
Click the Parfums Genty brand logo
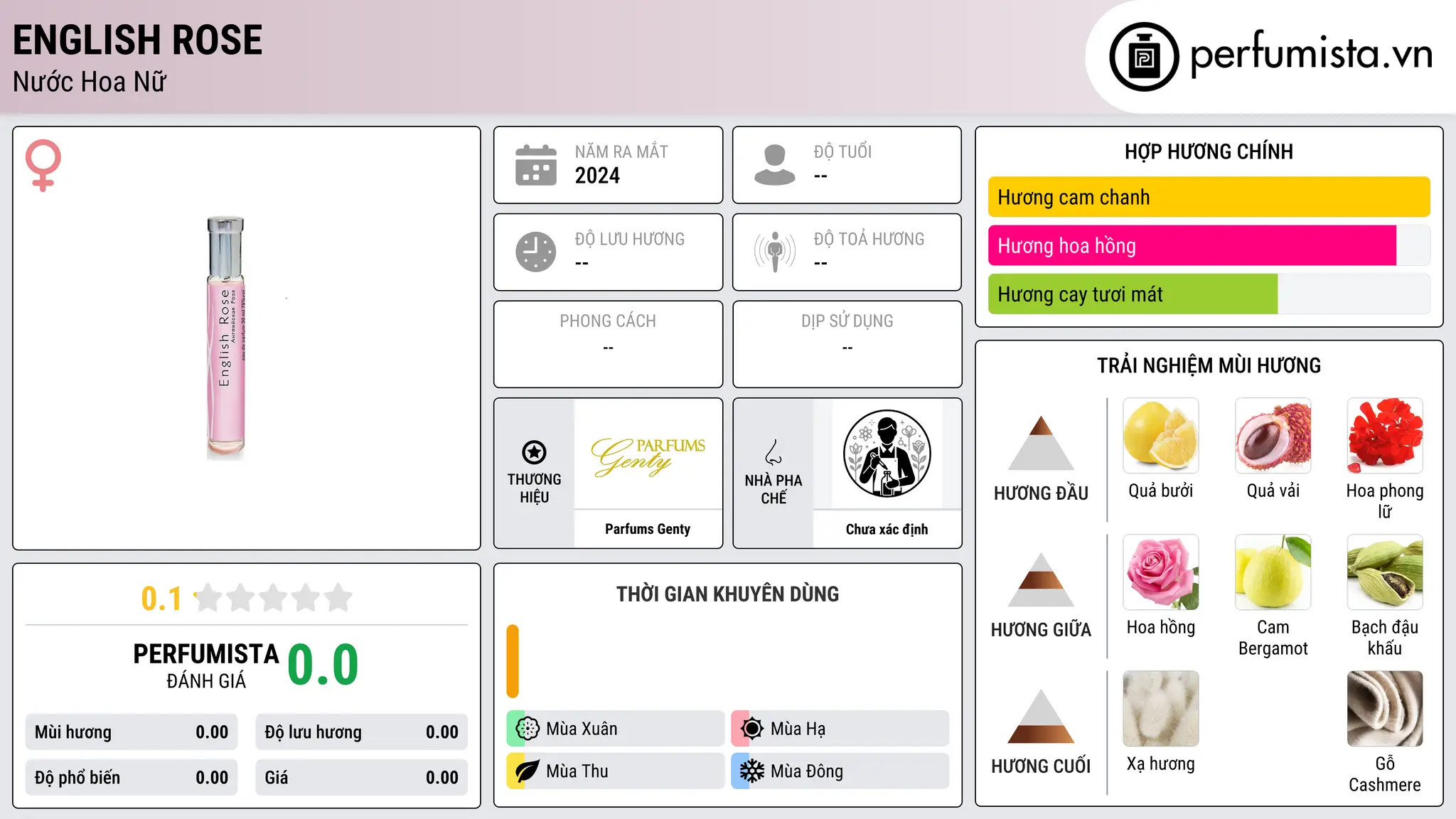(x=648, y=456)
